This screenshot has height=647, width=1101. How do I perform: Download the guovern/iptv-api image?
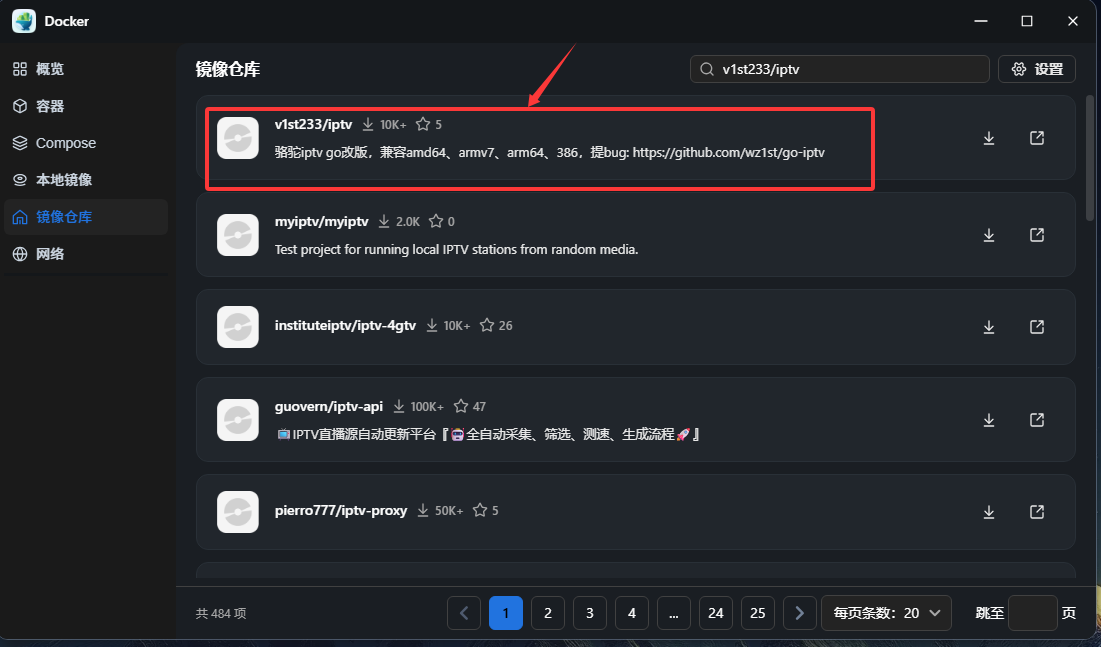[989, 420]
